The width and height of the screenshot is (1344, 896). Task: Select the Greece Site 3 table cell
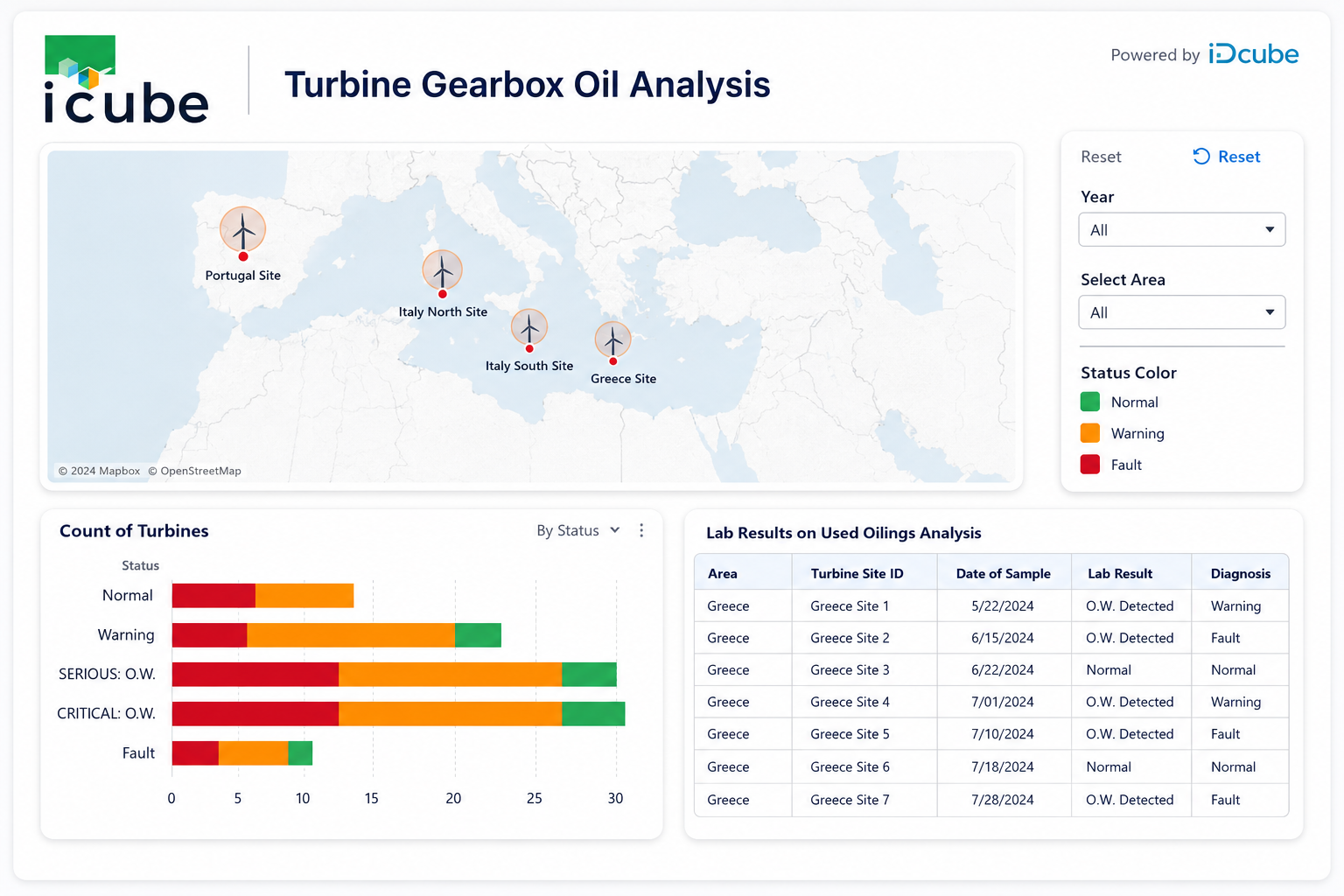click(864, 670)
